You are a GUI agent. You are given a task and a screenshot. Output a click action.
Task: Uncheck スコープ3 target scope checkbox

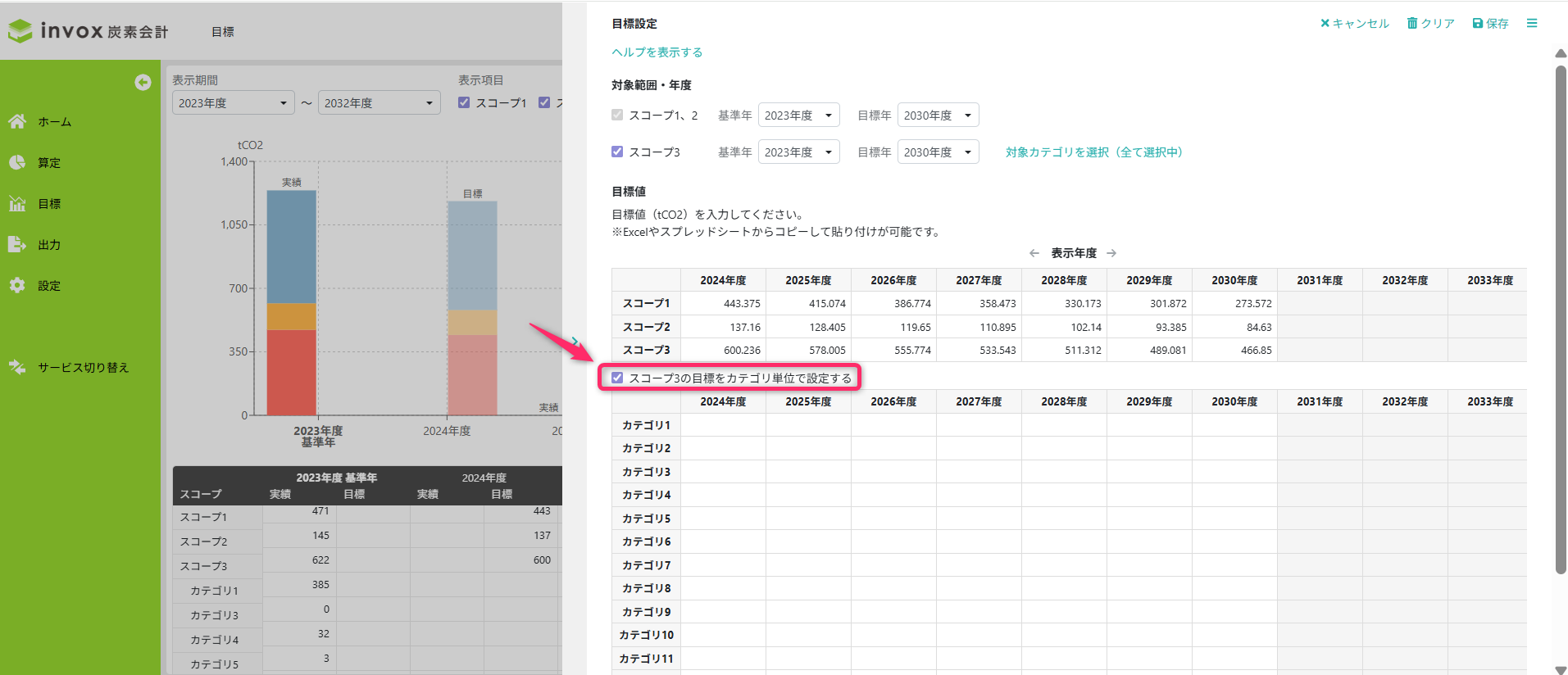(617, 152)
